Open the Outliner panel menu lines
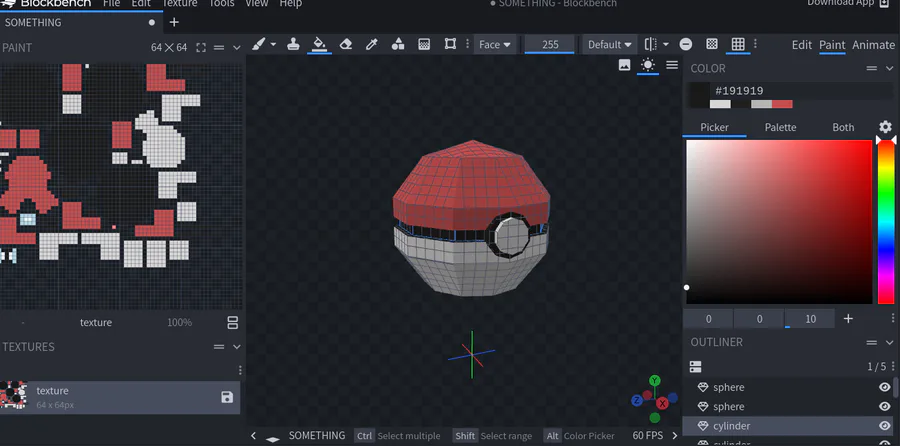This screenshot has height=446, width=900. point(872,343)
